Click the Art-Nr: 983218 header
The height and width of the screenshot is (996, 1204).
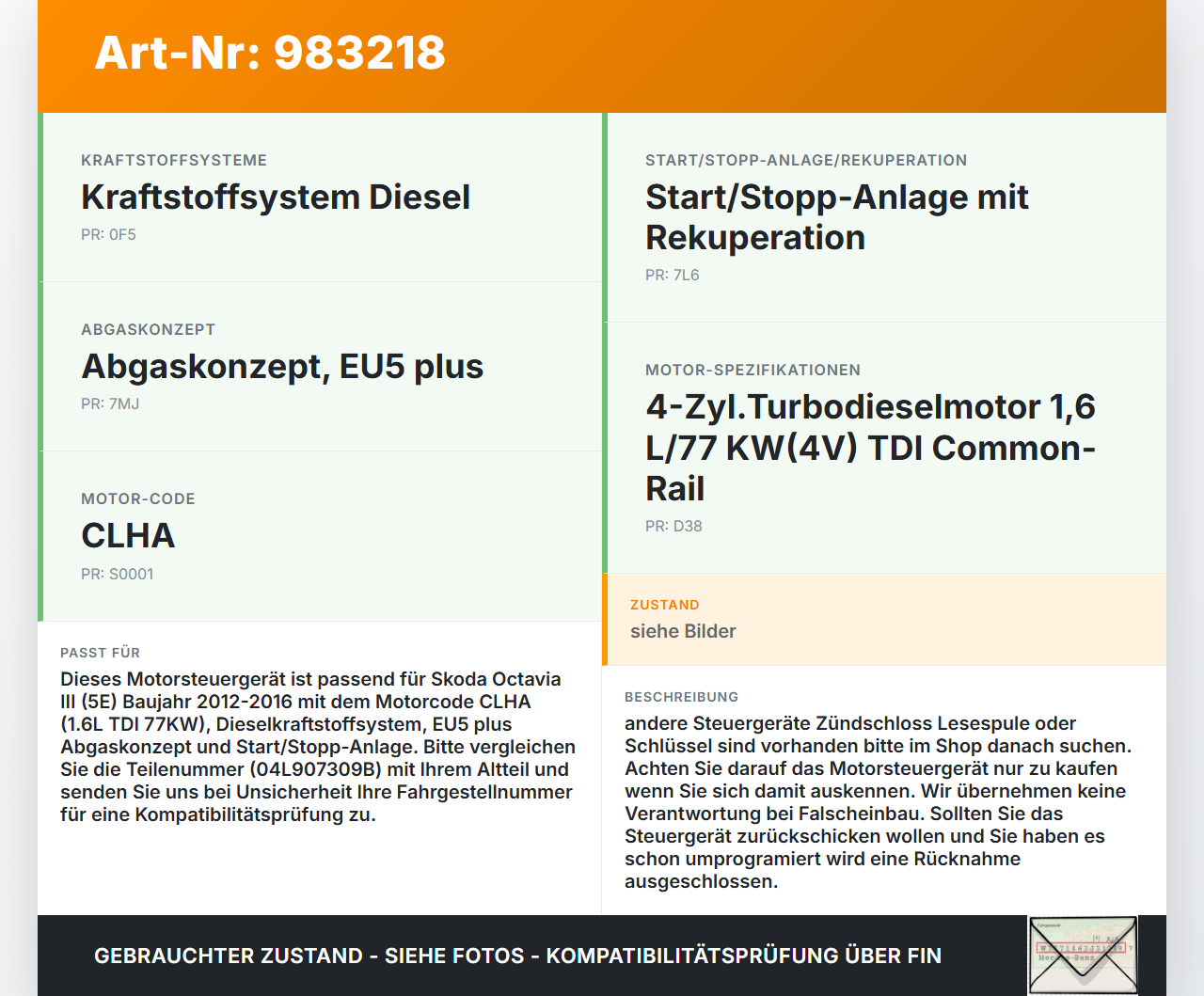[269, 54]
